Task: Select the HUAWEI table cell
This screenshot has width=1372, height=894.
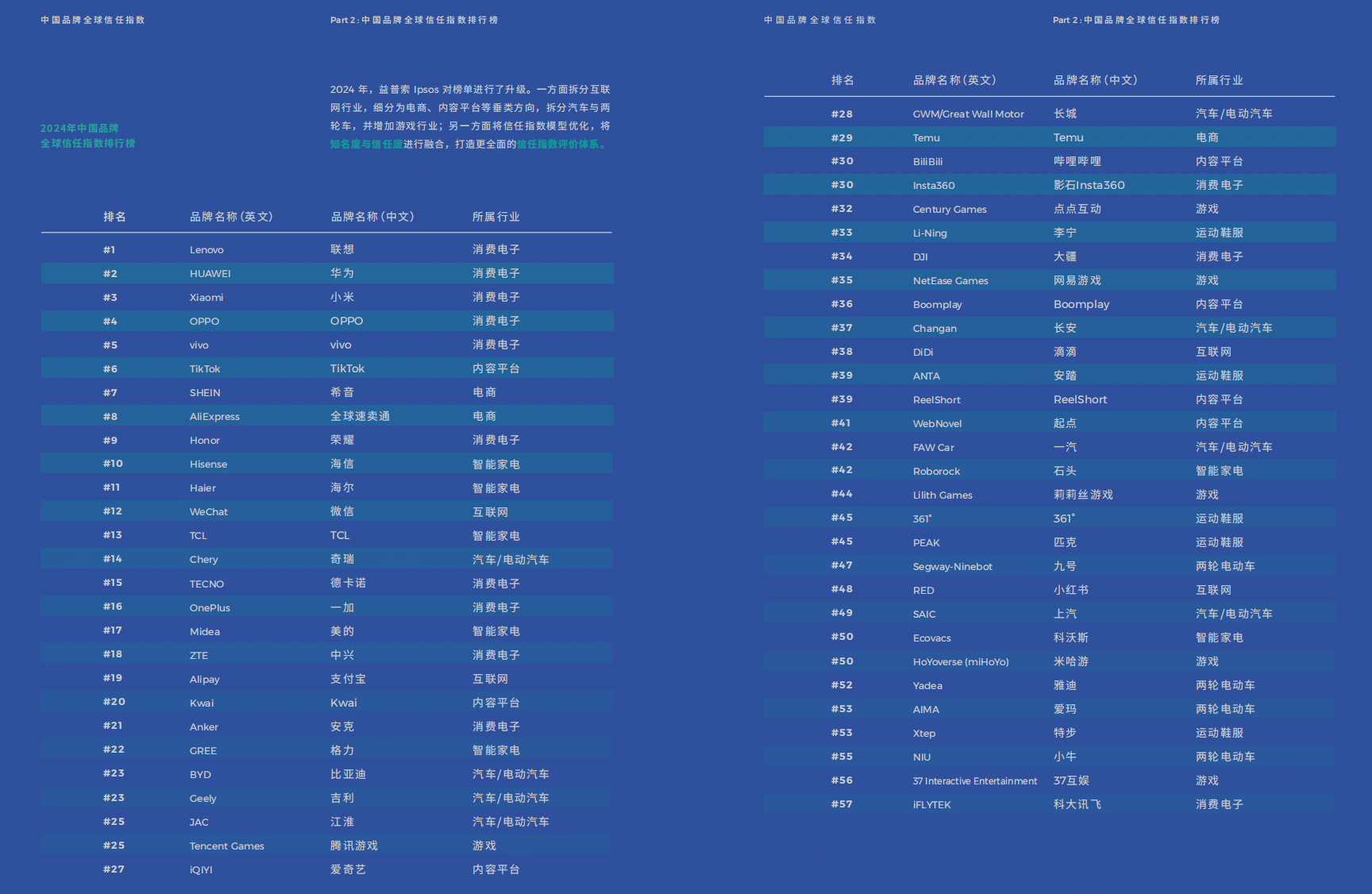Action: [210, 274]
